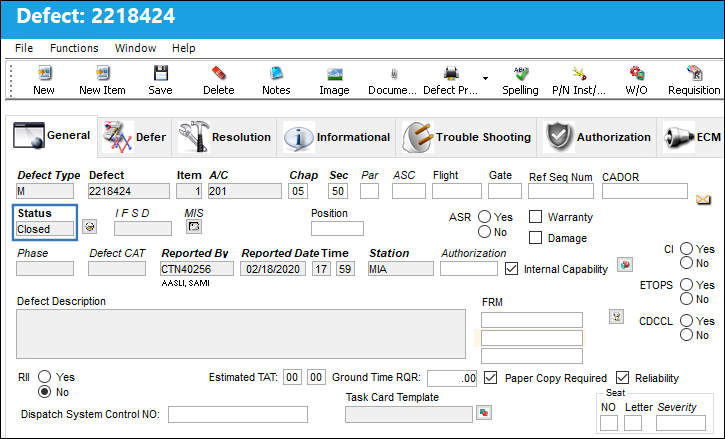
Task: Select ASR Yes radio button
Action: 484,216
